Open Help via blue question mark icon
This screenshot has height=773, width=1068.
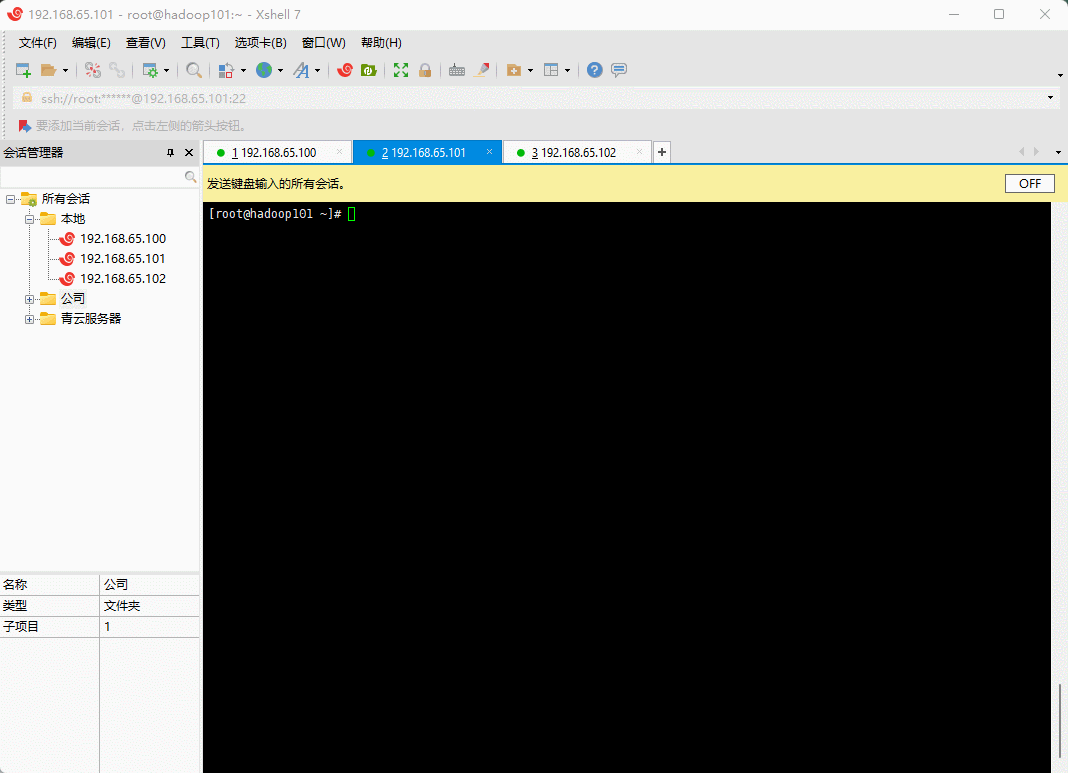click(595, 70)
